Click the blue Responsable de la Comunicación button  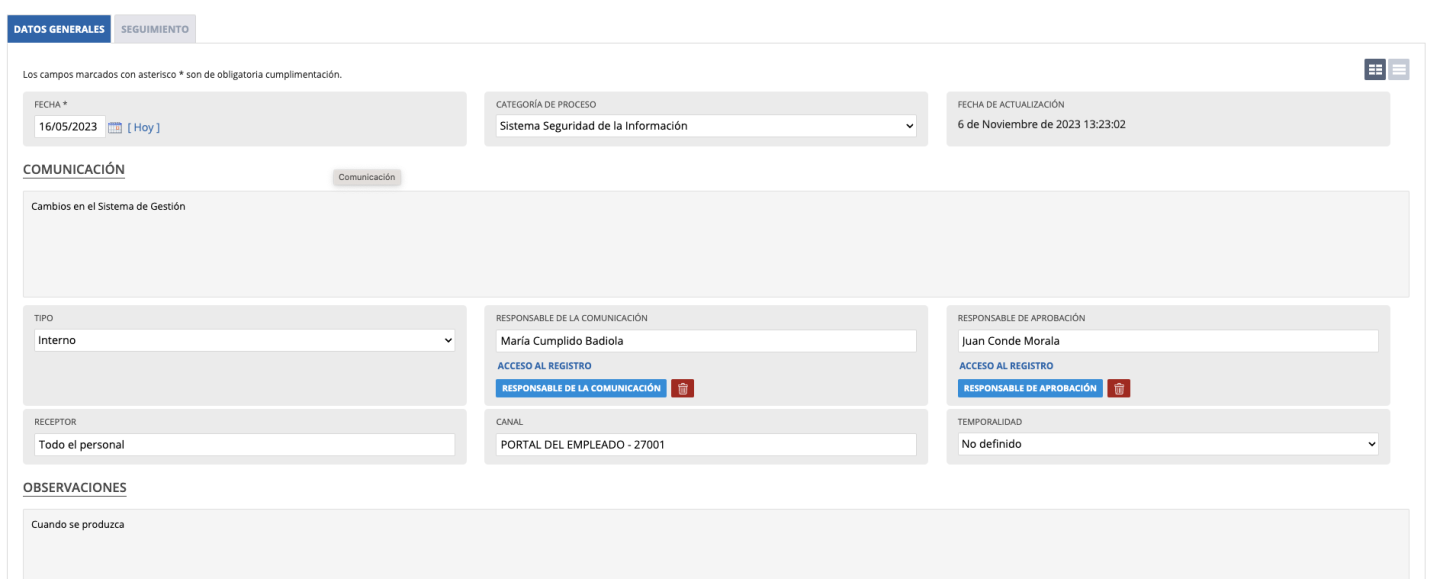click(581, 389)
